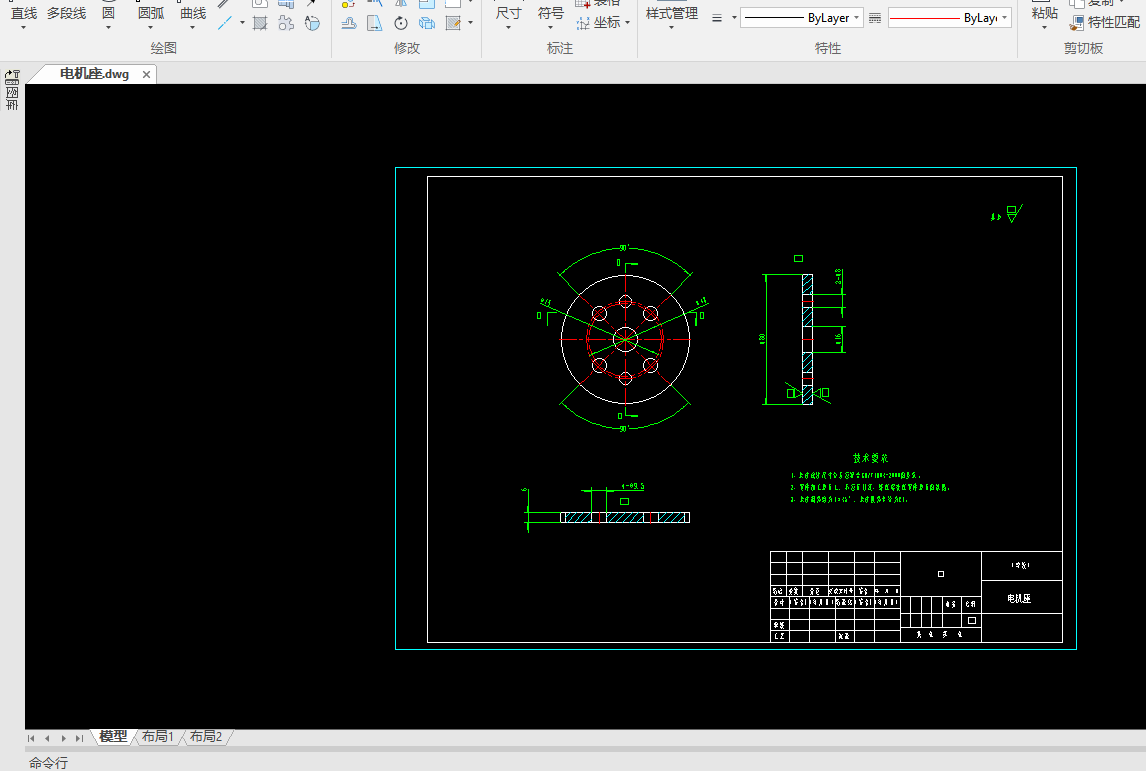Click the hatch fill icon in 绘图 panel

[x=260, y=23]
